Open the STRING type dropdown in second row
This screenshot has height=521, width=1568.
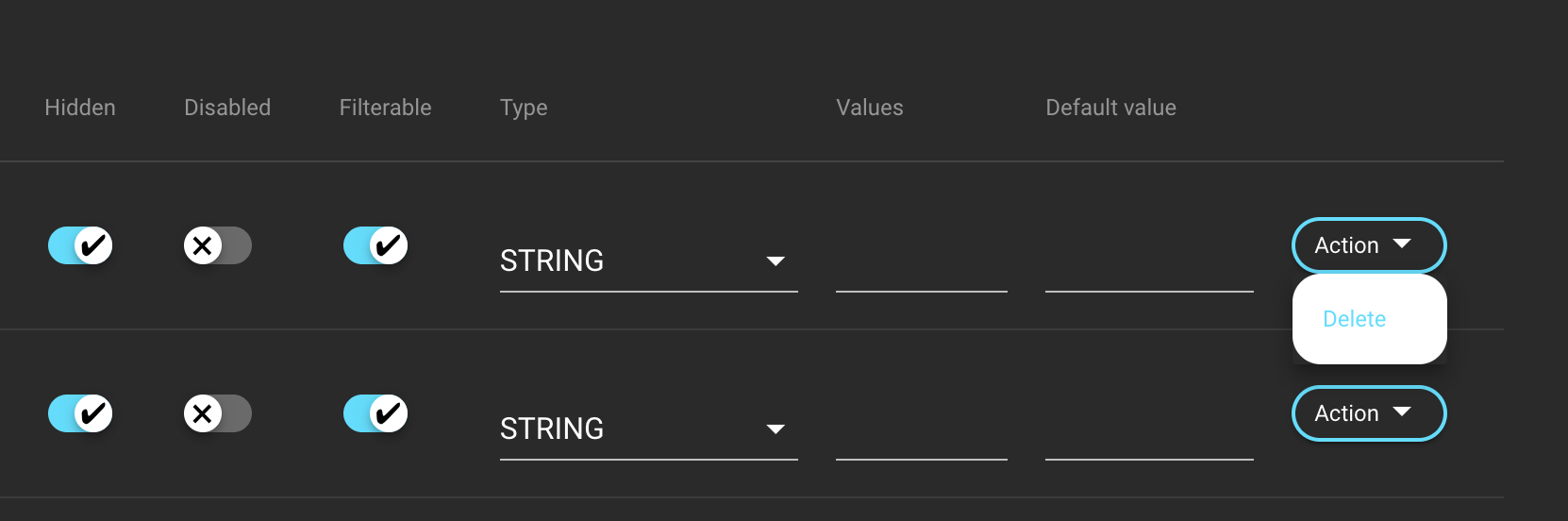click(x=648, y=429)
